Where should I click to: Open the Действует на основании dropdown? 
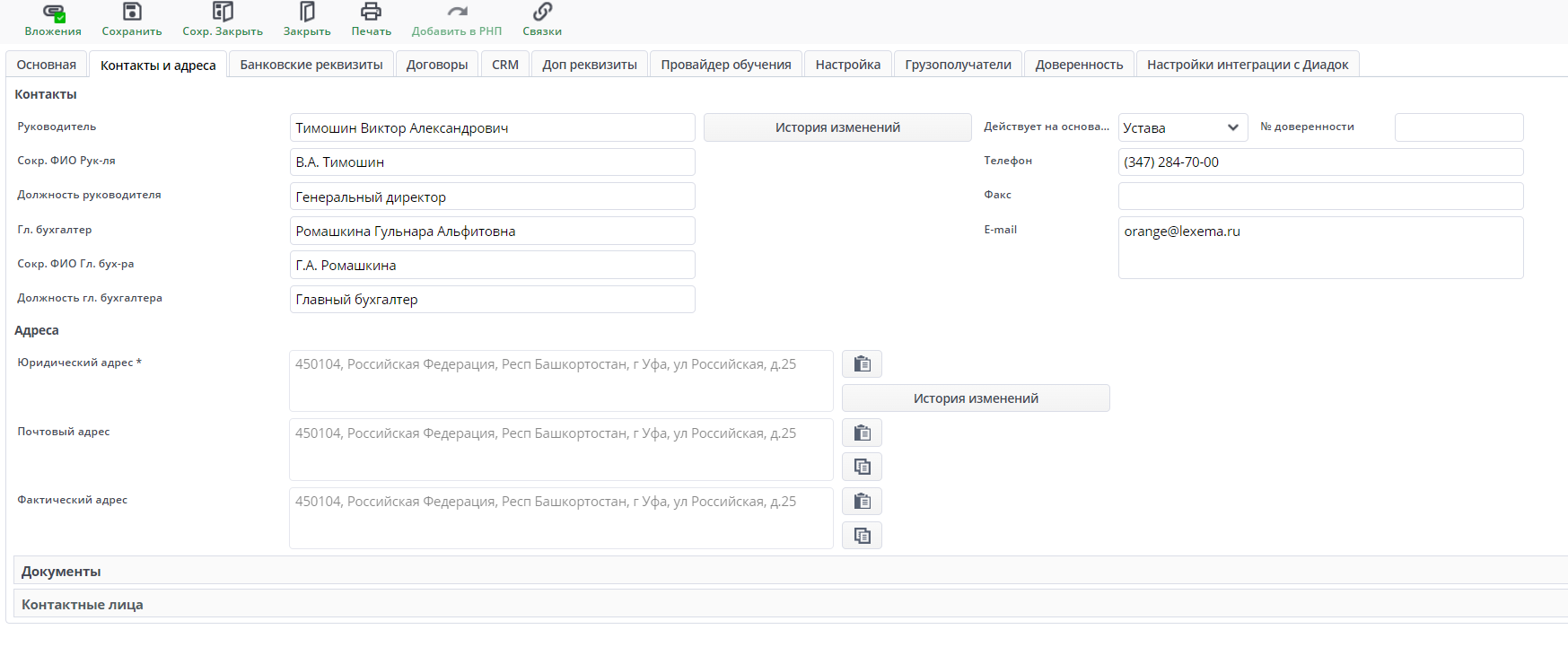point(1182,127)
